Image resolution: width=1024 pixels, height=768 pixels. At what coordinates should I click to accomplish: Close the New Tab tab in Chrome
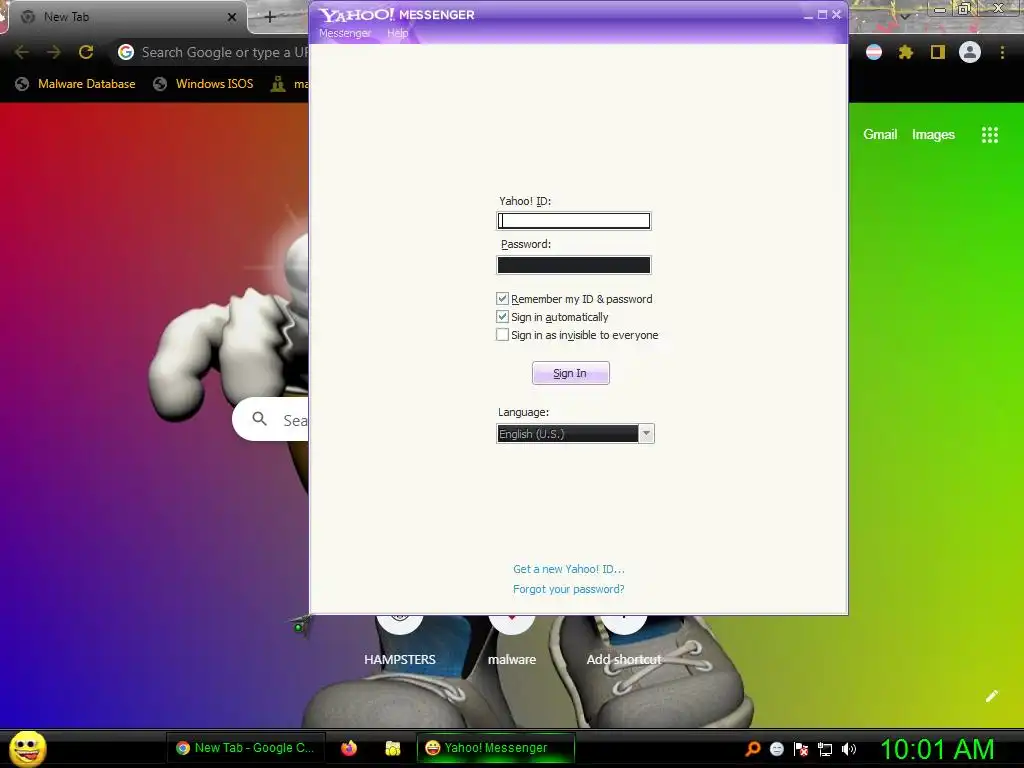coord(232,17)
